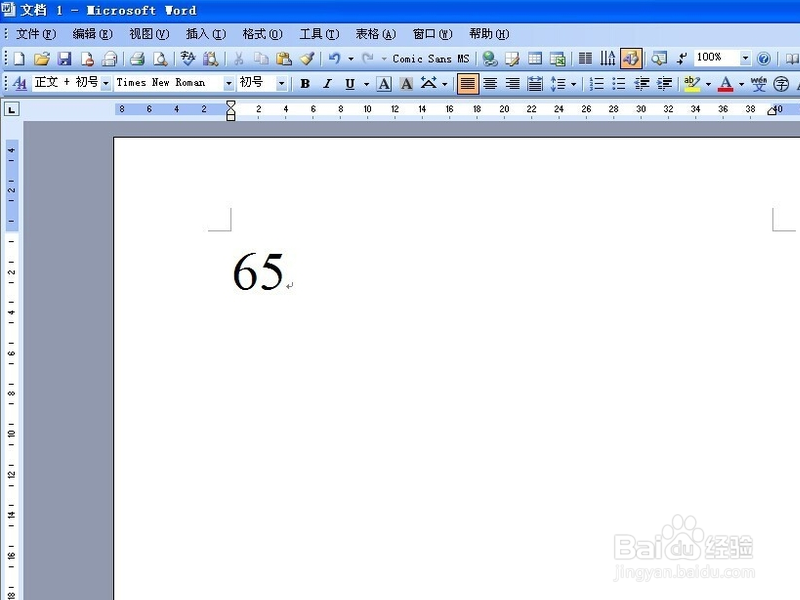
Task: Toggle the highlighted Drawing toolbar button
Action: [x=631, y=59]
